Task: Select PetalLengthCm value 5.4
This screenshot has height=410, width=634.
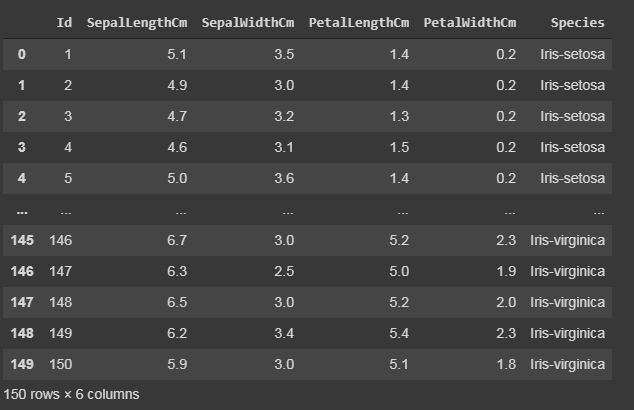Action: coord(399,333)
